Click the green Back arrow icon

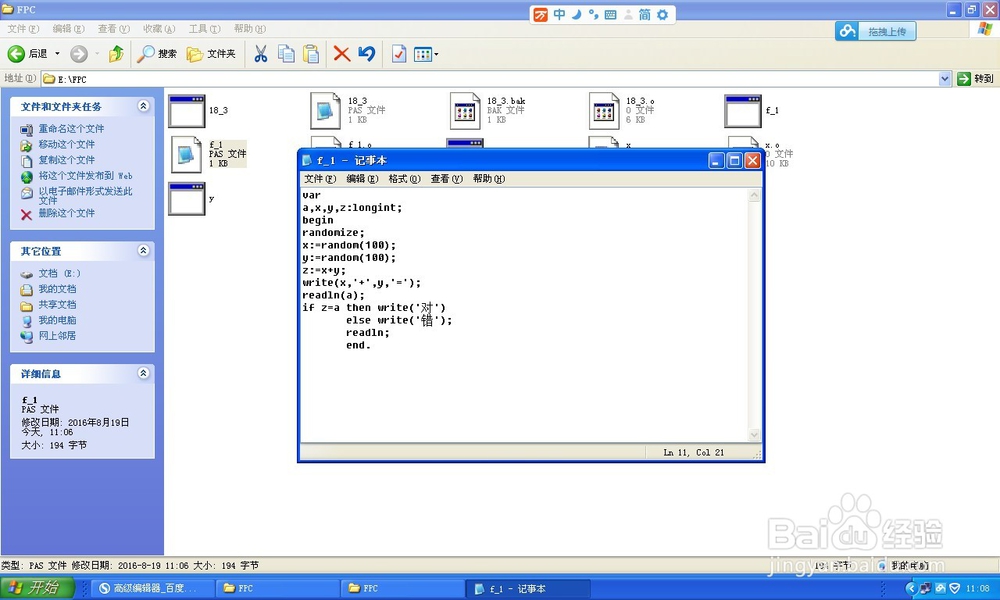click(x=16, y=54)
